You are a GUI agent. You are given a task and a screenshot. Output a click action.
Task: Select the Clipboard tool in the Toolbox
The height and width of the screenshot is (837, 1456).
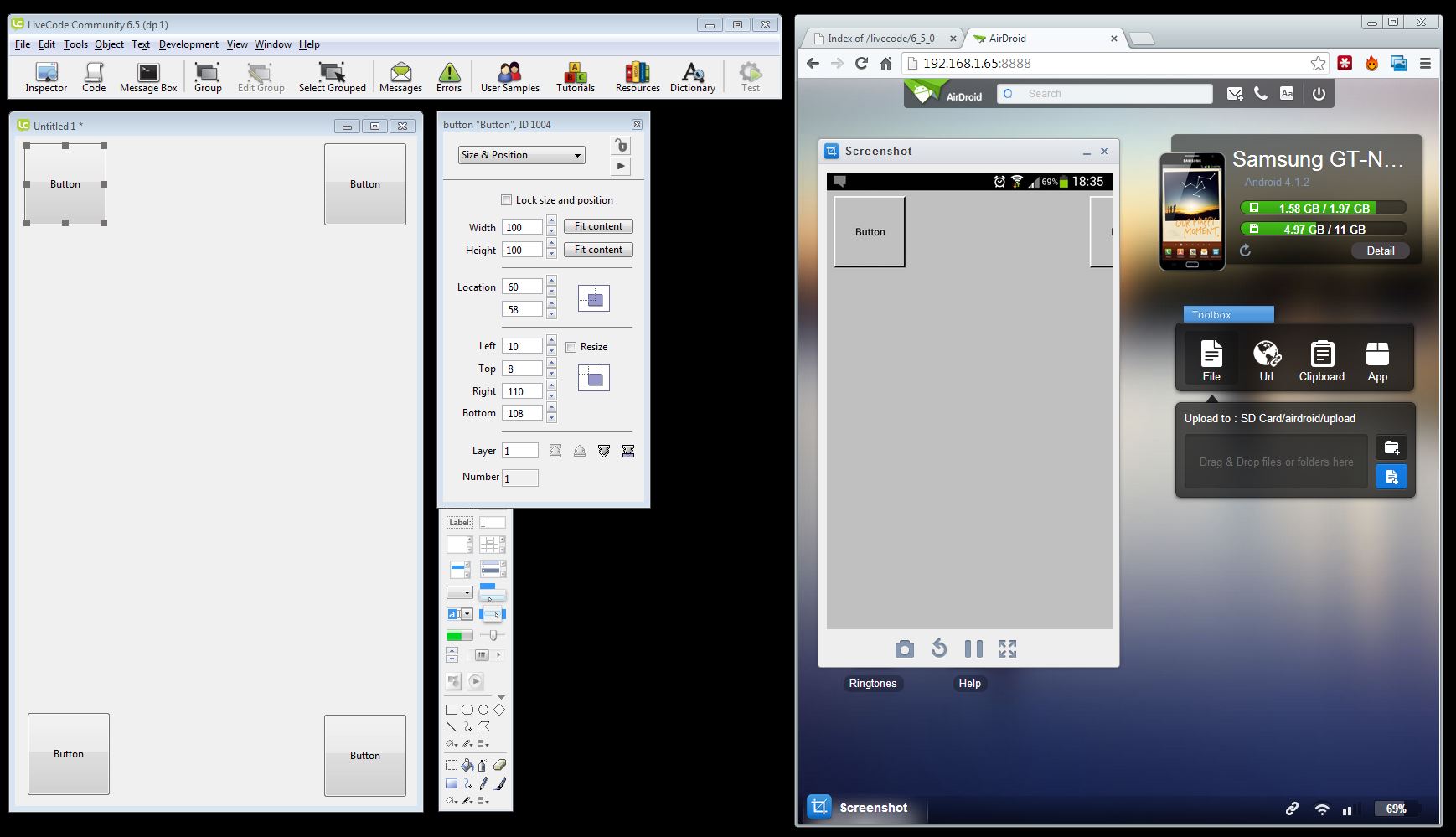coord(1321,361)
